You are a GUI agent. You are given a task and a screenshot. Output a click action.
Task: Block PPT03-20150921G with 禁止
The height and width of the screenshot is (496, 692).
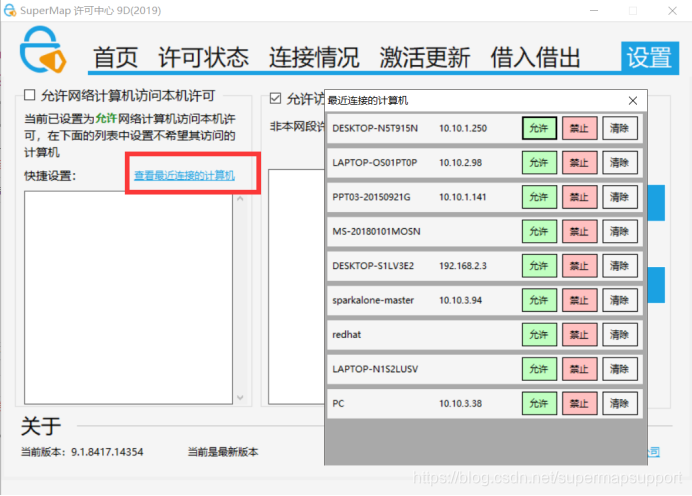[x=579, y=197]
